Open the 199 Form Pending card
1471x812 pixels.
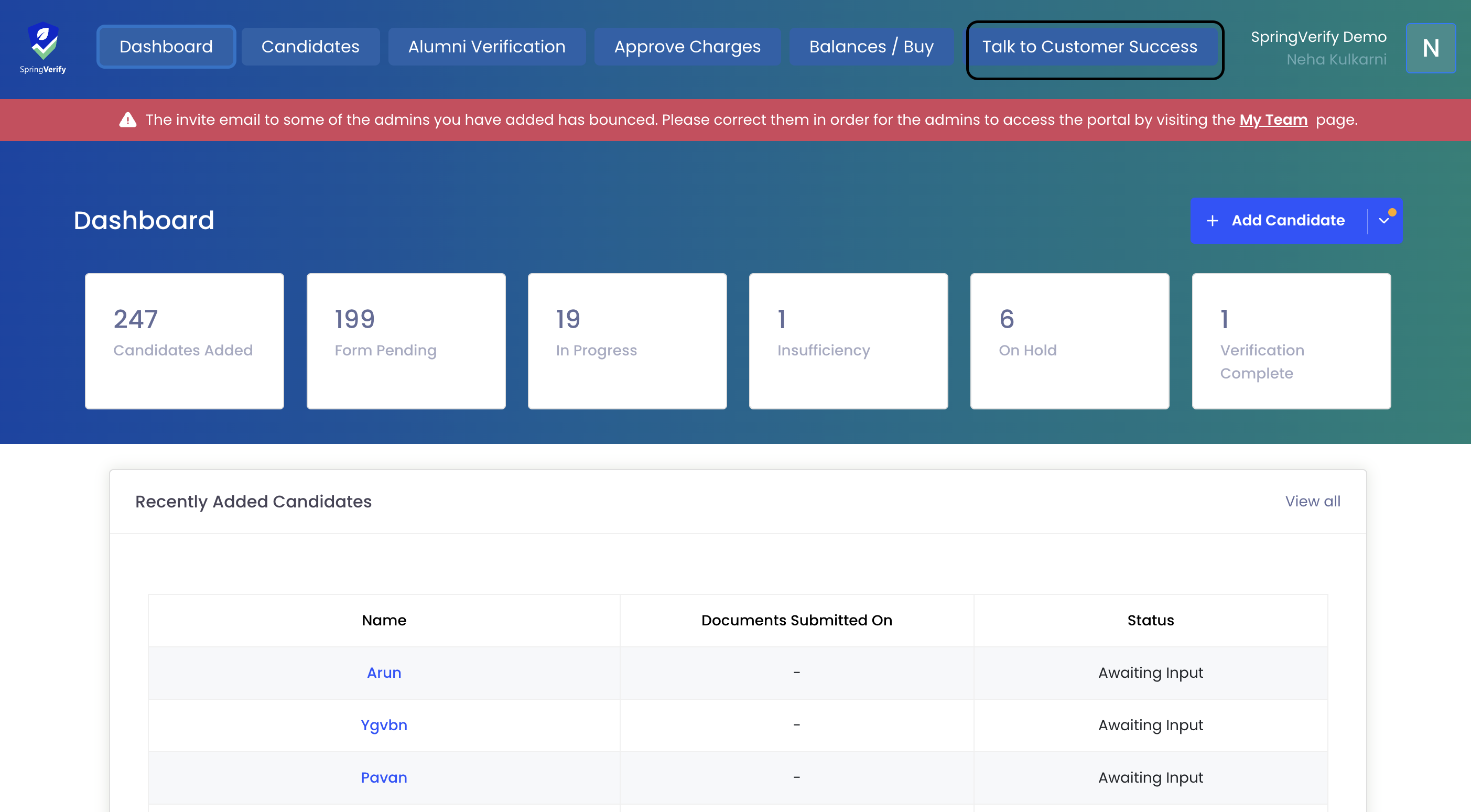point(405,341)
